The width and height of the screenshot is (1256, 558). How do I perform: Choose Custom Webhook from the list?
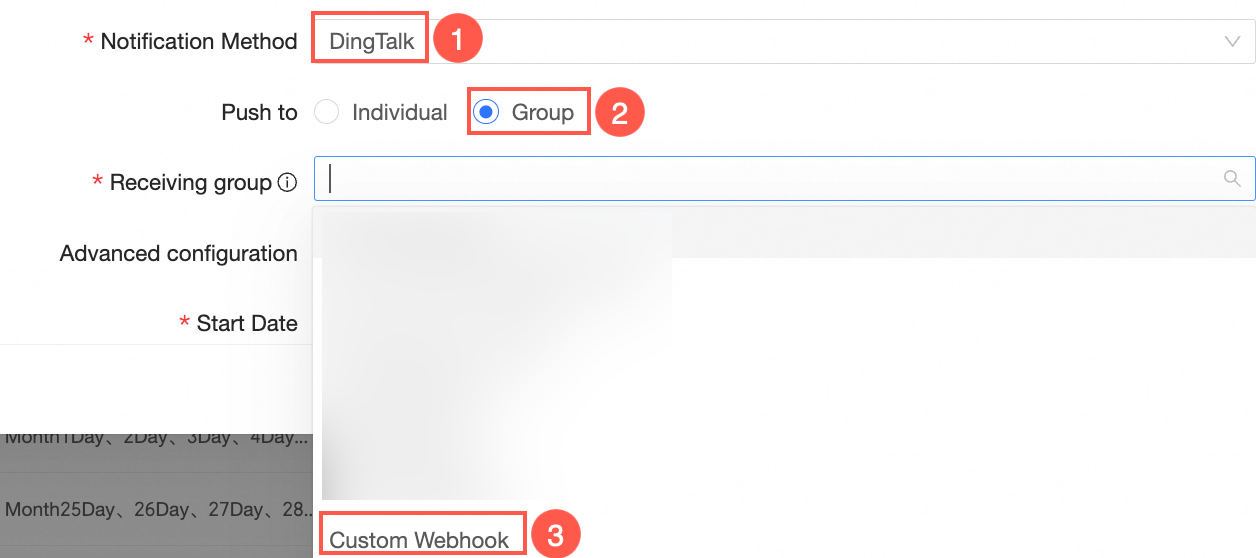coord(419,540)
